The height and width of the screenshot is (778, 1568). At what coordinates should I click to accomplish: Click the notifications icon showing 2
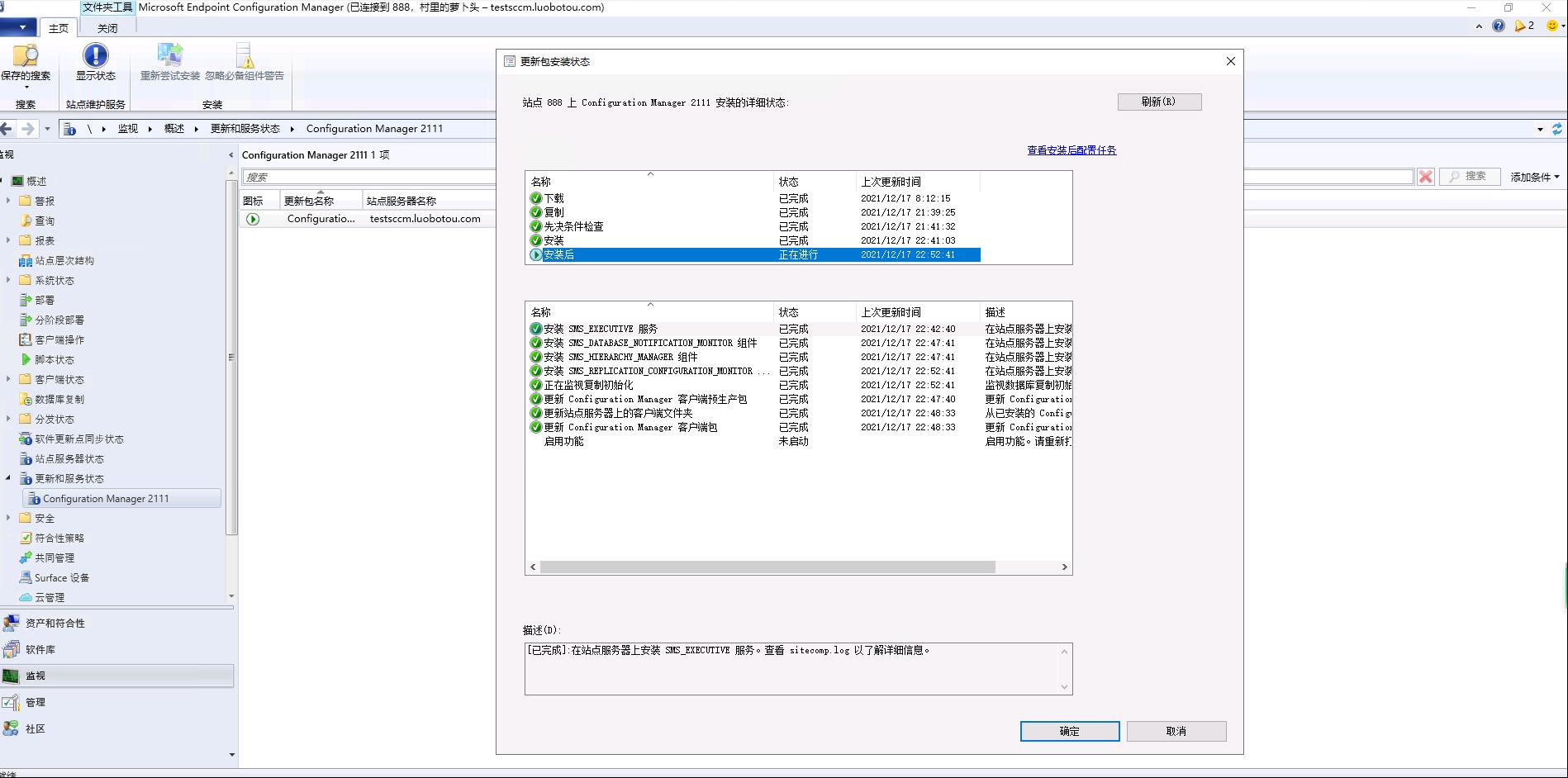1524,26
